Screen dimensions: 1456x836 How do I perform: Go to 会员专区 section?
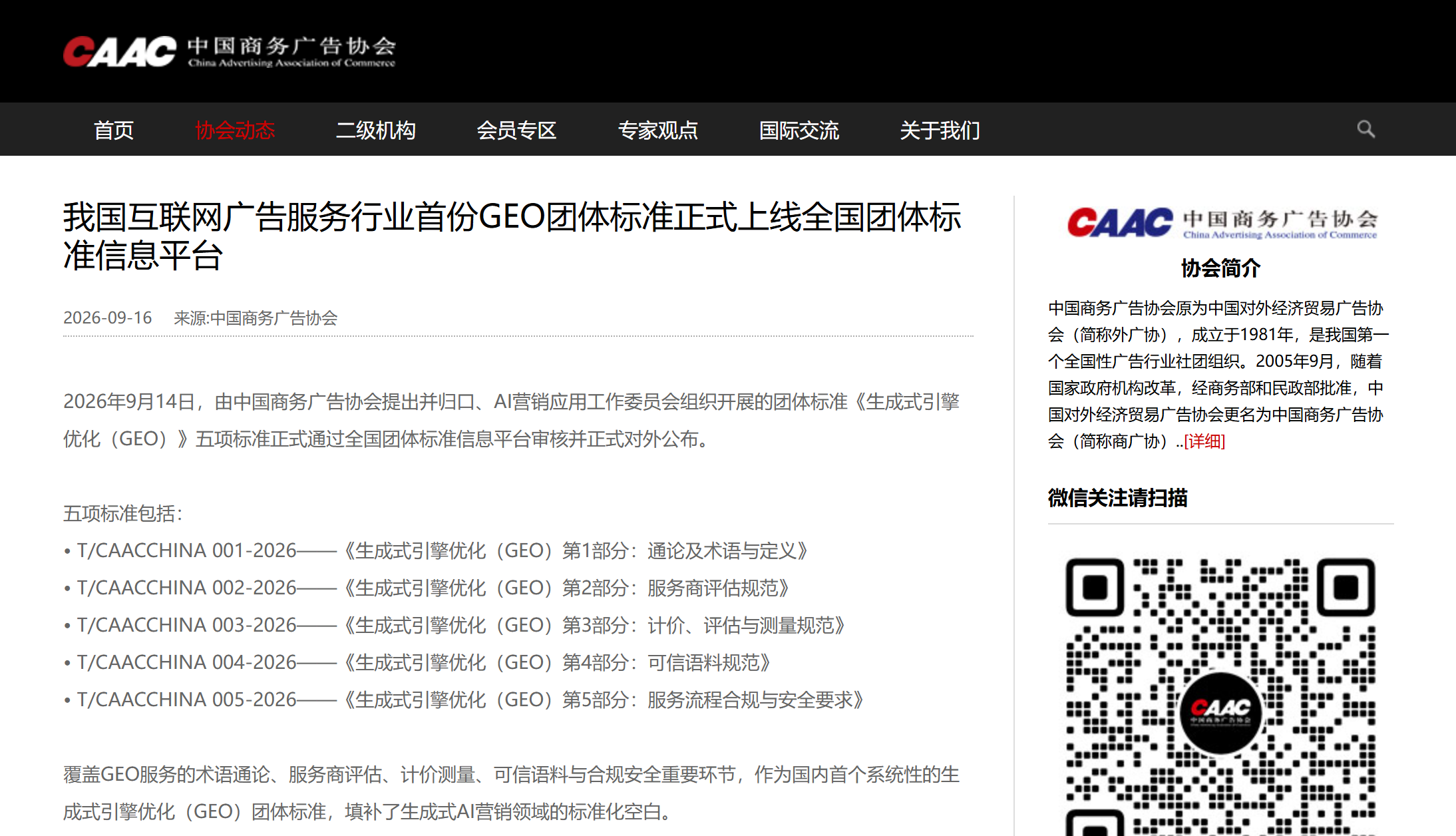(517, 130)
